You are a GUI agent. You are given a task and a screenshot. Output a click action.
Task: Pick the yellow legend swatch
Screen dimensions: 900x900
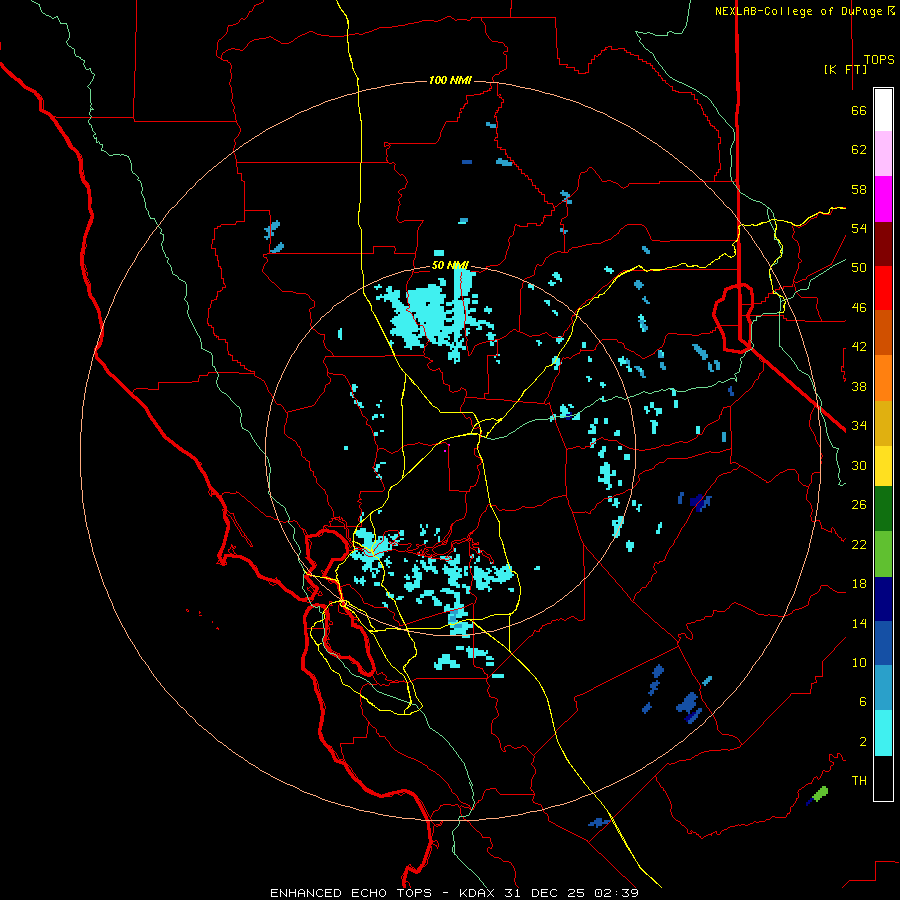pos(883,466)
